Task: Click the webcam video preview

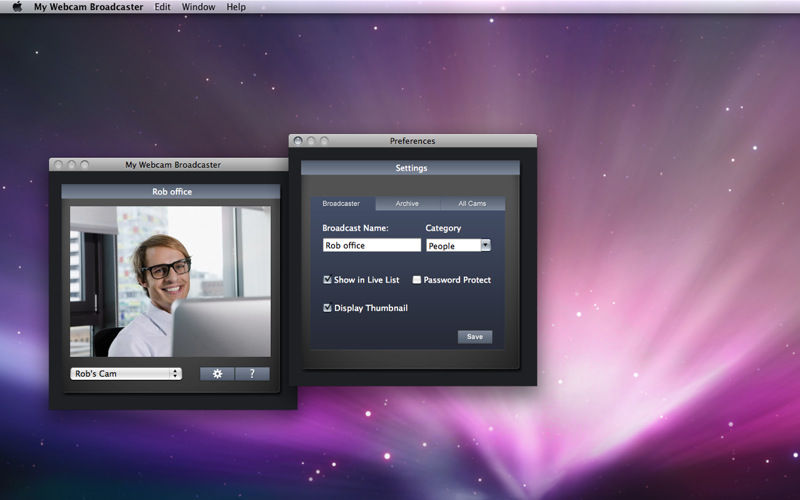Action: pyautogui.click(x=170, y=281)
